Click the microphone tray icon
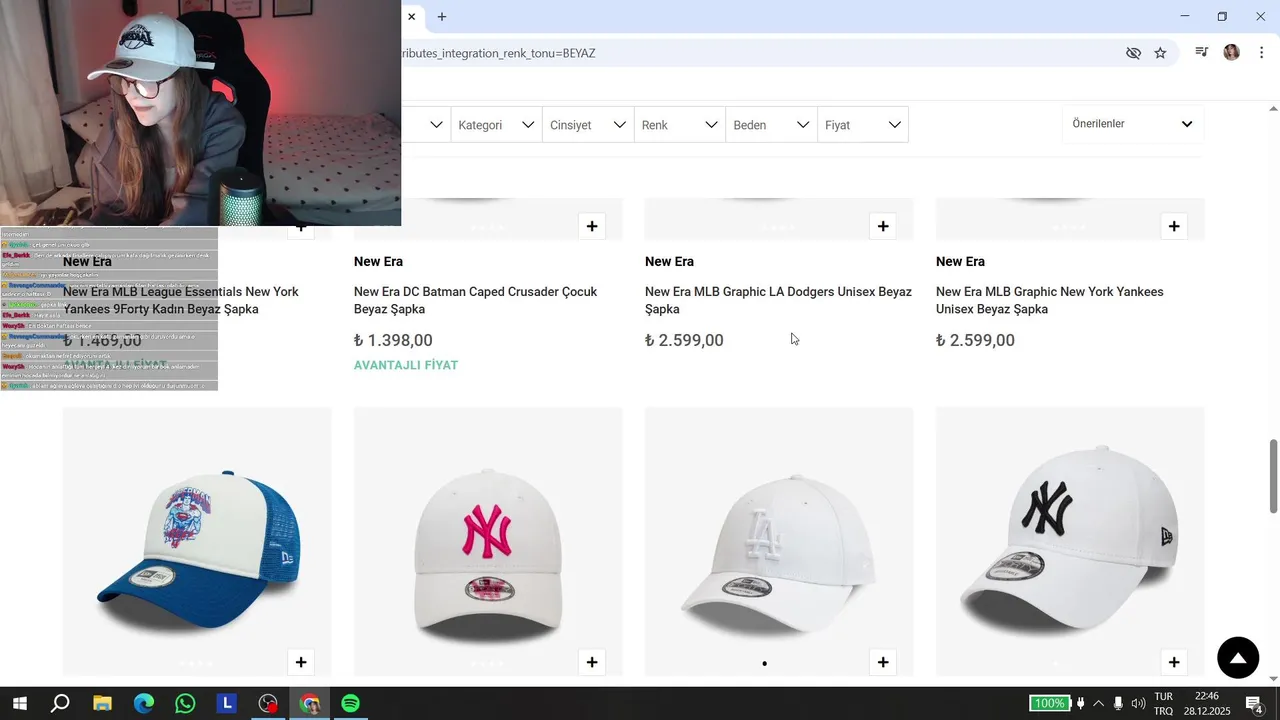 [1118, 704]
